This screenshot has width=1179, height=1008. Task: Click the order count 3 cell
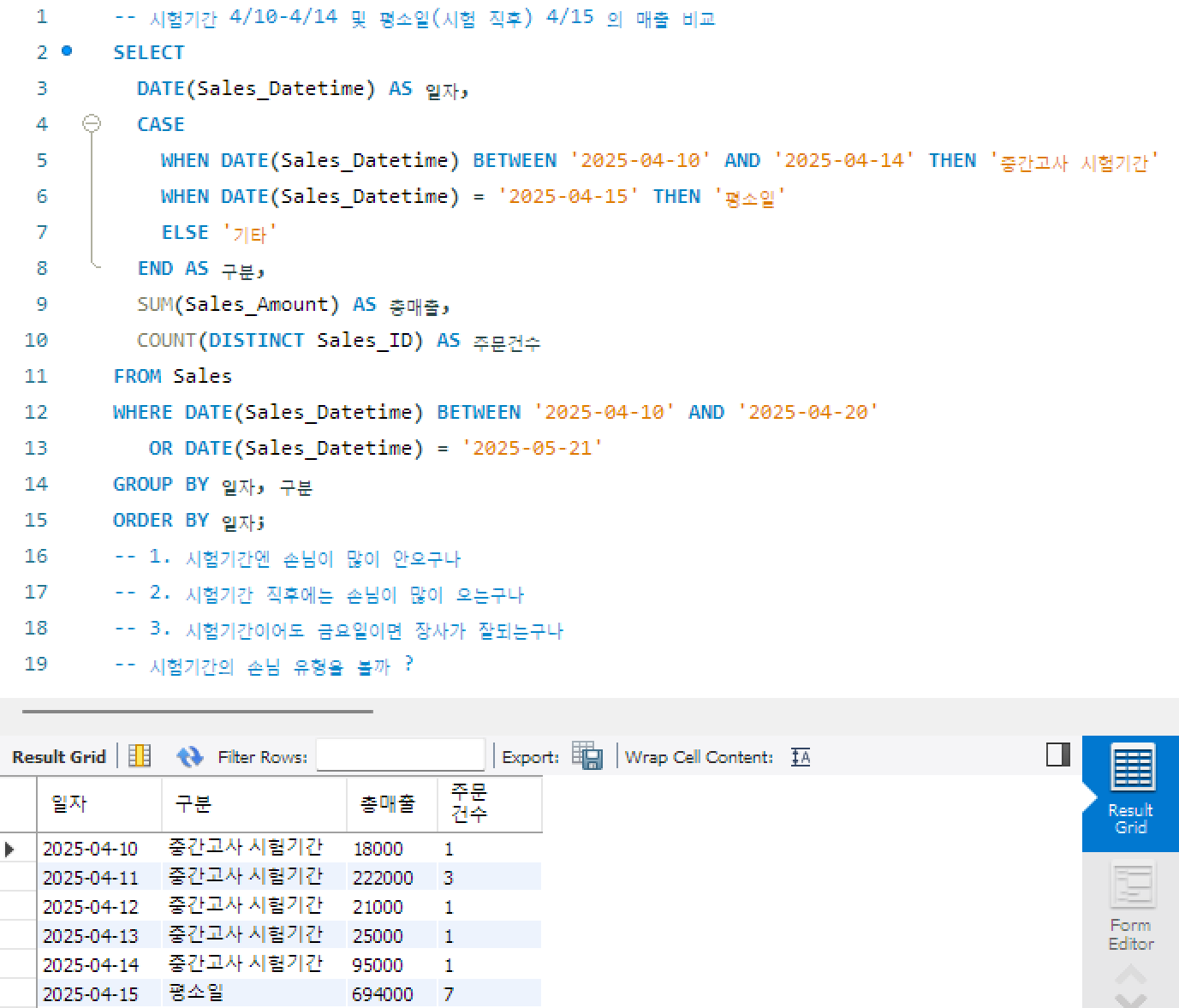click(x=490, y=877)
